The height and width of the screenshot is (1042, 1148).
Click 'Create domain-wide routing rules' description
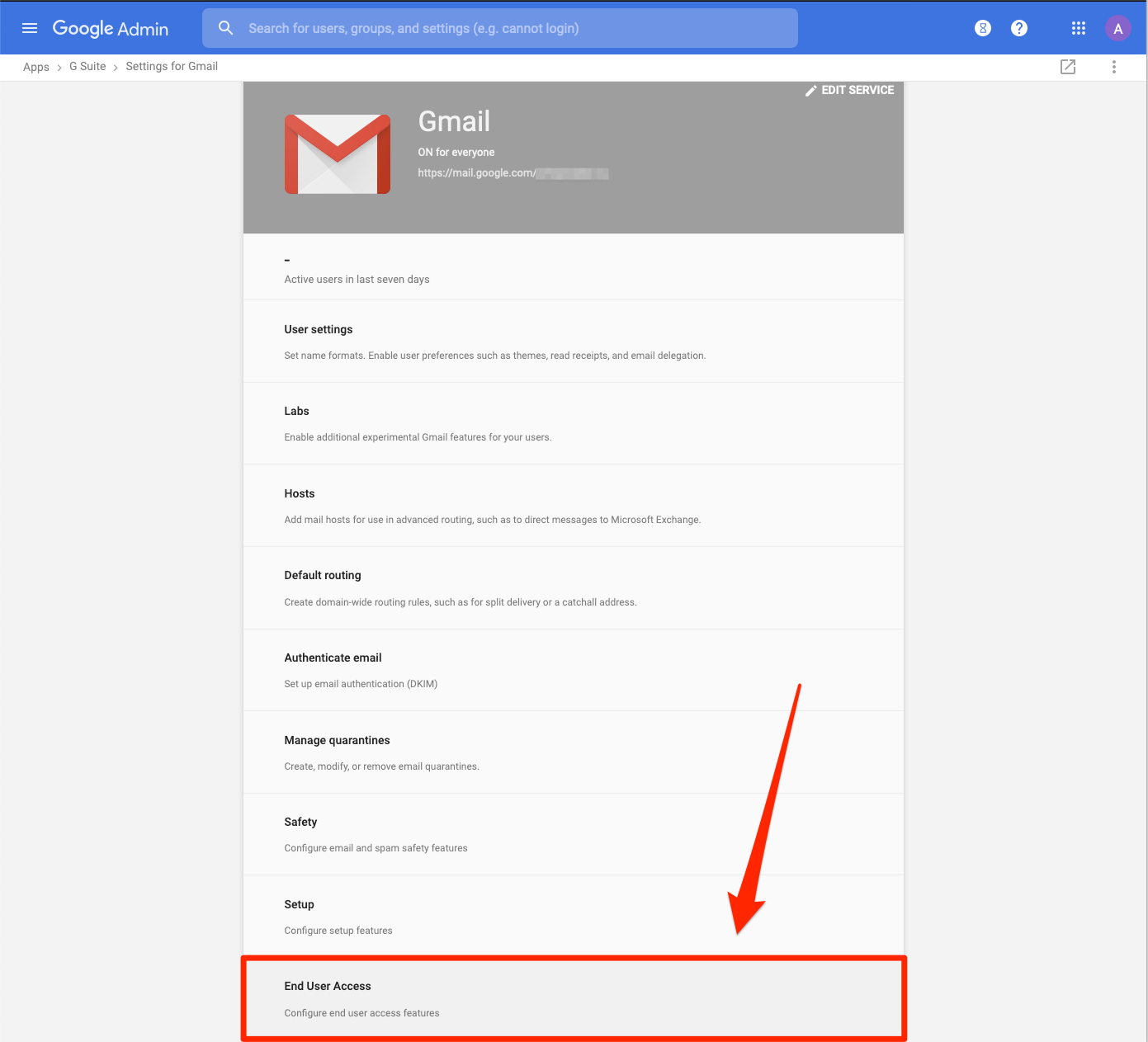pyautogui.click(x=461, y=602)
